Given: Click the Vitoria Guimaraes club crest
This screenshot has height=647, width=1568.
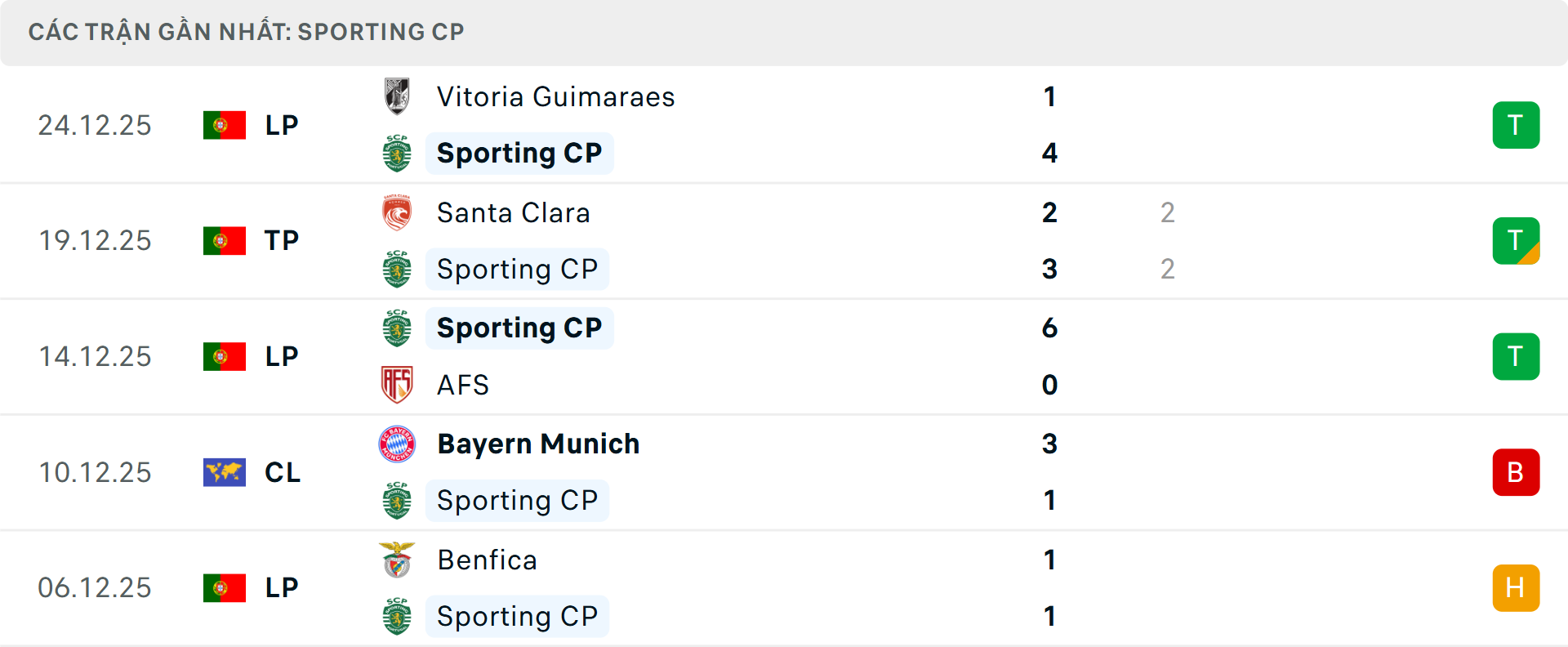Looking at the screenshot, I should (x=397, y=96).
